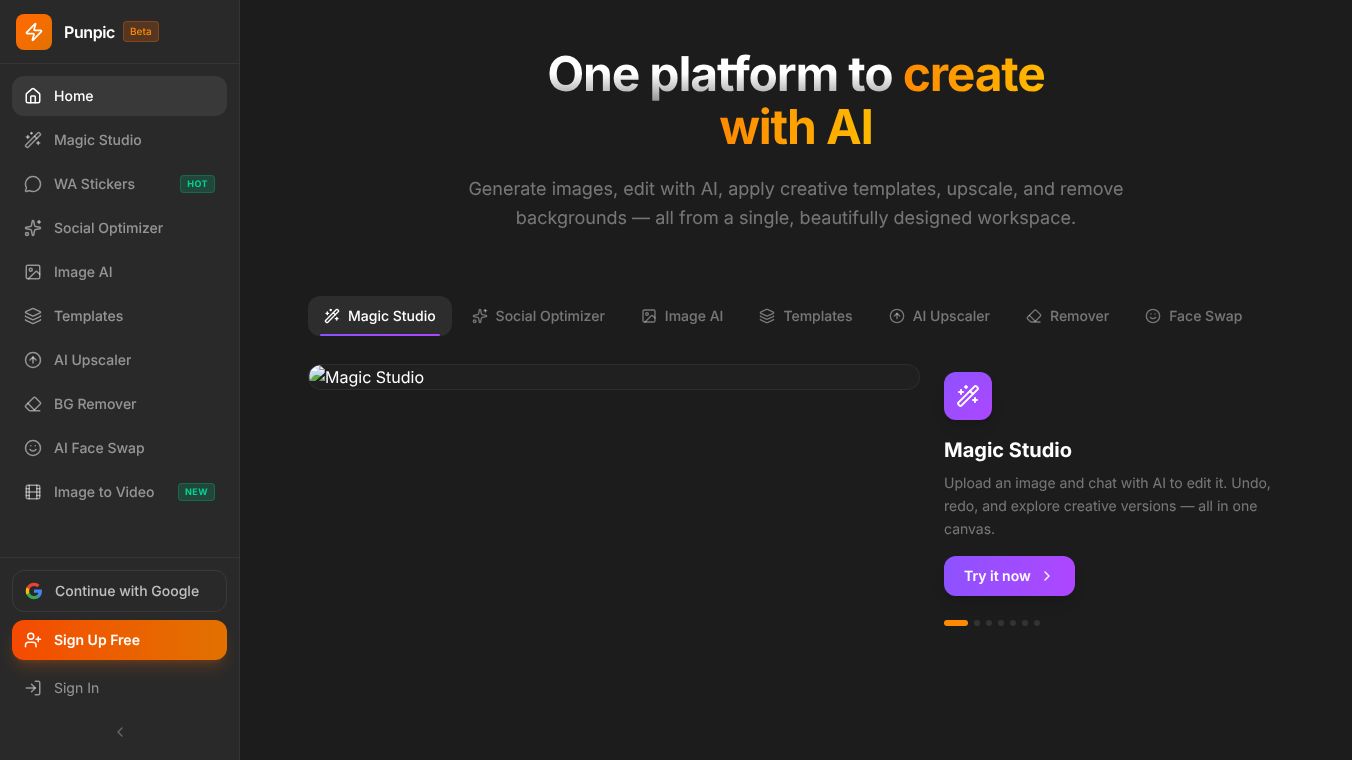This screenshot has height=760, width=1352.
Task: Jump to the last carousel indicator dot
Action: pos(1037,623)
